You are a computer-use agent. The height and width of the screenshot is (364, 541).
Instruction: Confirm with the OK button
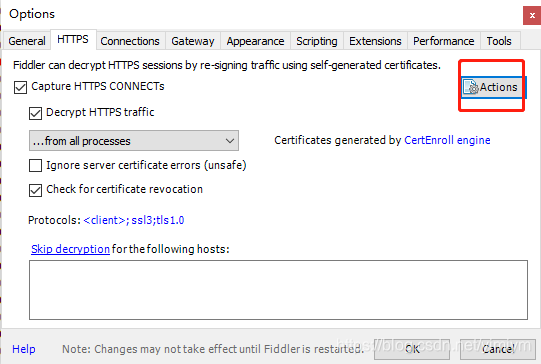click(x=412, y=349)
